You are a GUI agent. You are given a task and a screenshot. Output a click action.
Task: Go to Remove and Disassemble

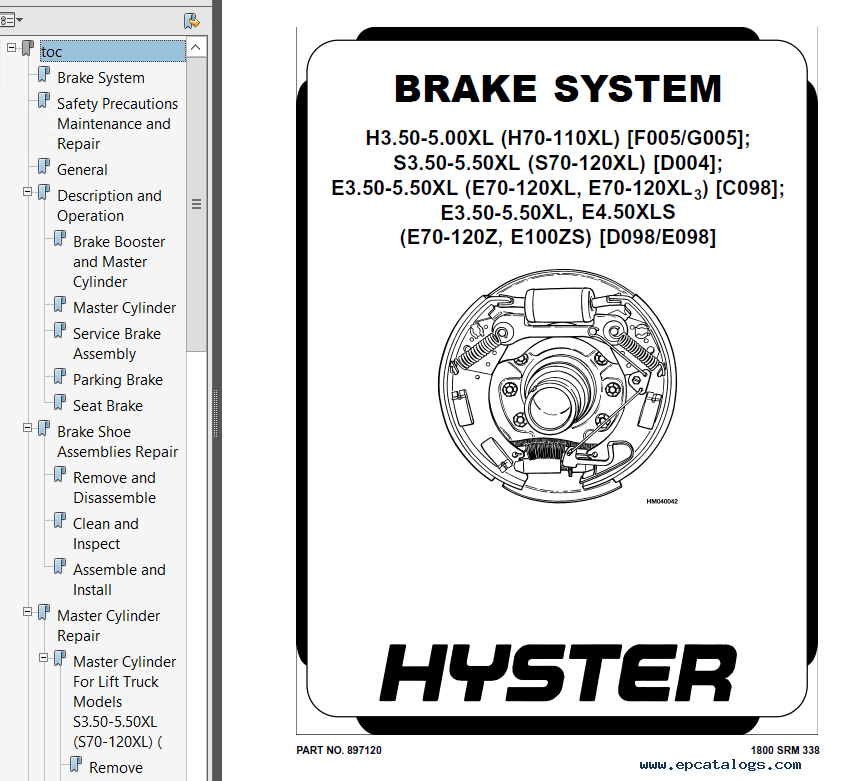[x=114, y=488]
